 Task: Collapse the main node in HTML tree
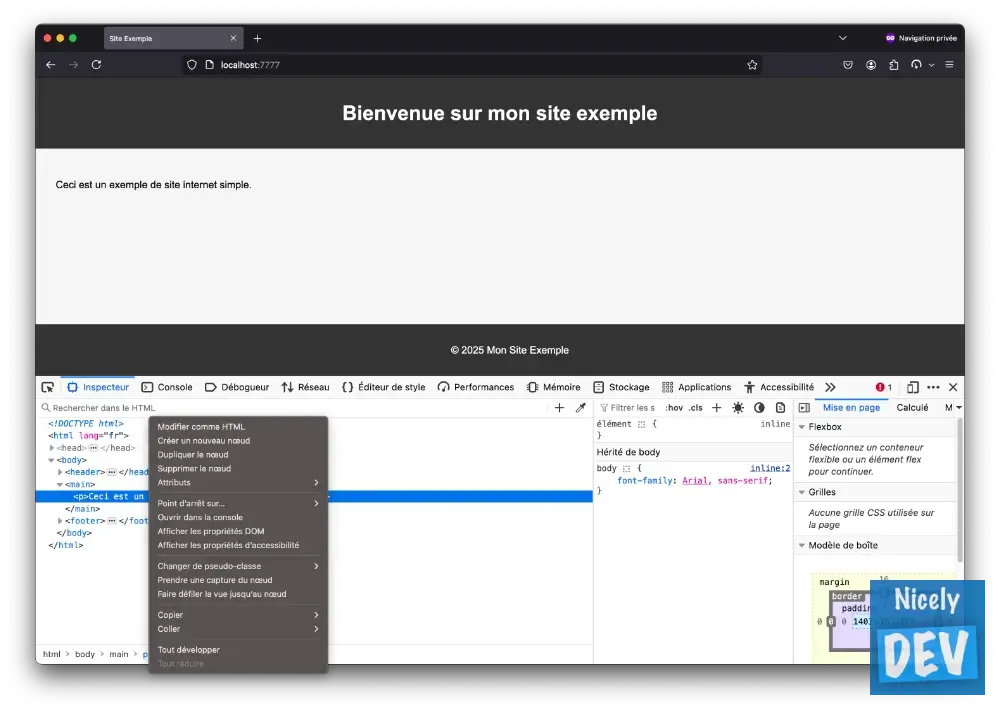[x=60, y=484]
